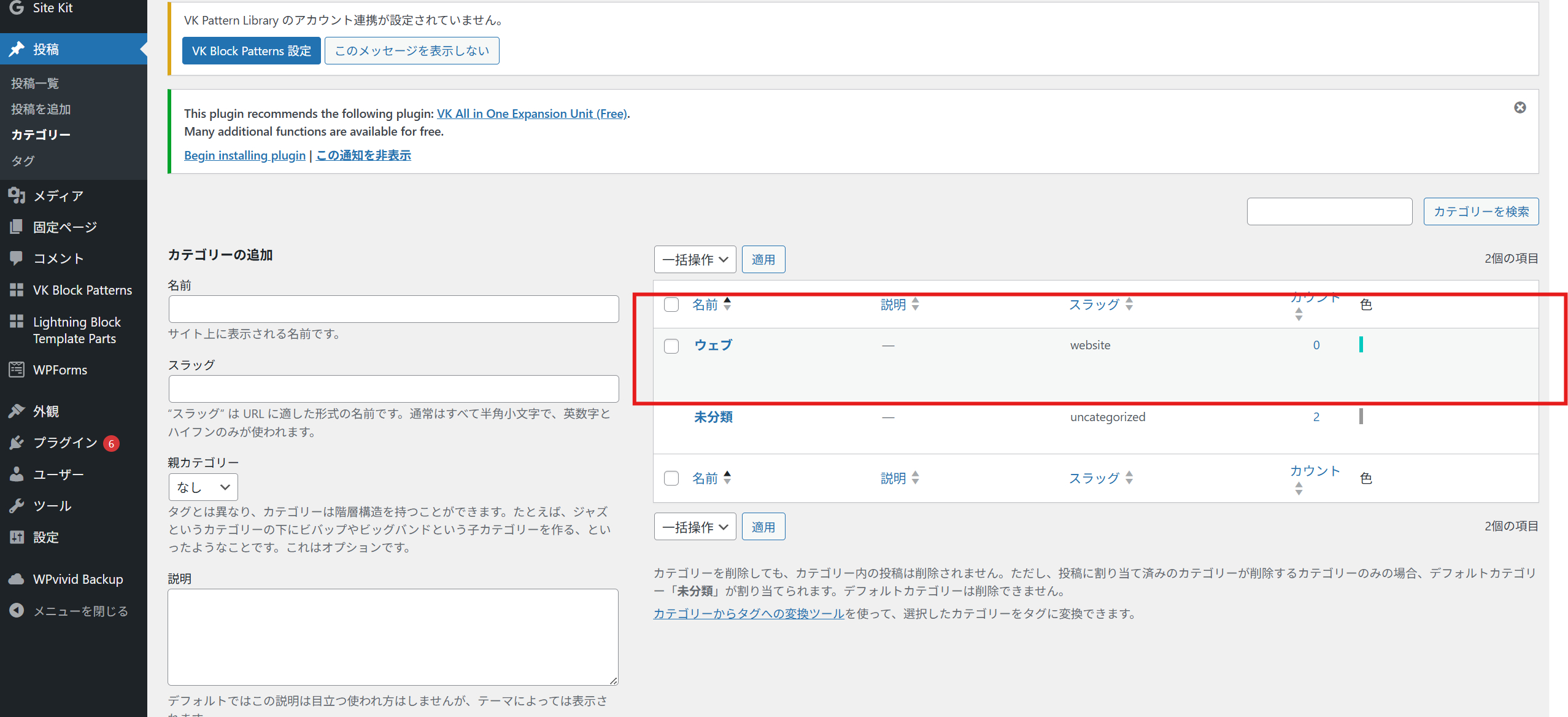The image size is (1568, 717).
Task: Open WPvivid Backup
Action: (77, 578)
